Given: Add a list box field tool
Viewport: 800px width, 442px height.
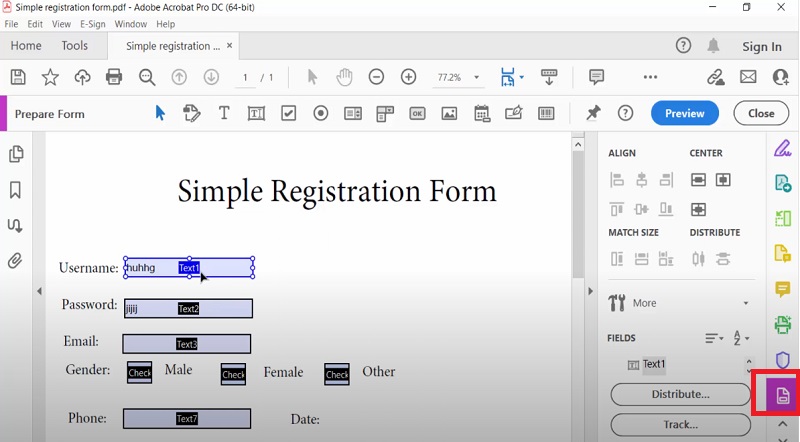Looking at the screenshot, I should (353, 113).
